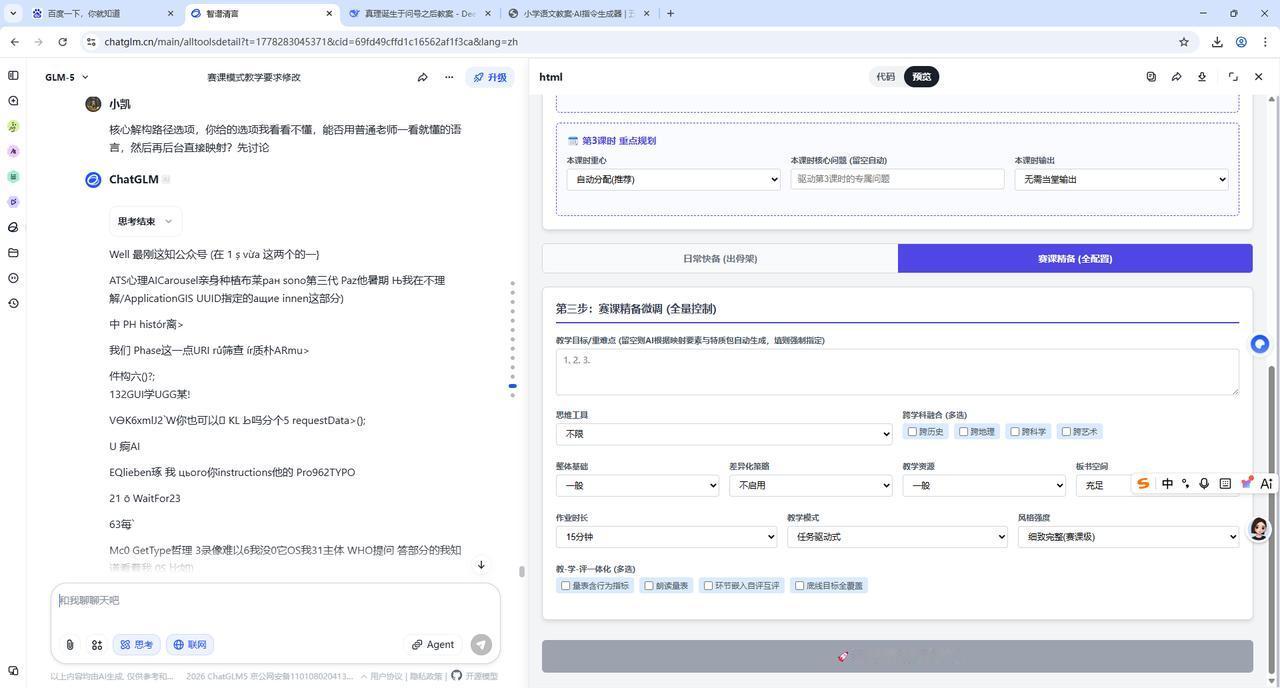Click the Sogou input method S icon
This screenshot has height=688, width=1280.
[x=1143, y=484]
